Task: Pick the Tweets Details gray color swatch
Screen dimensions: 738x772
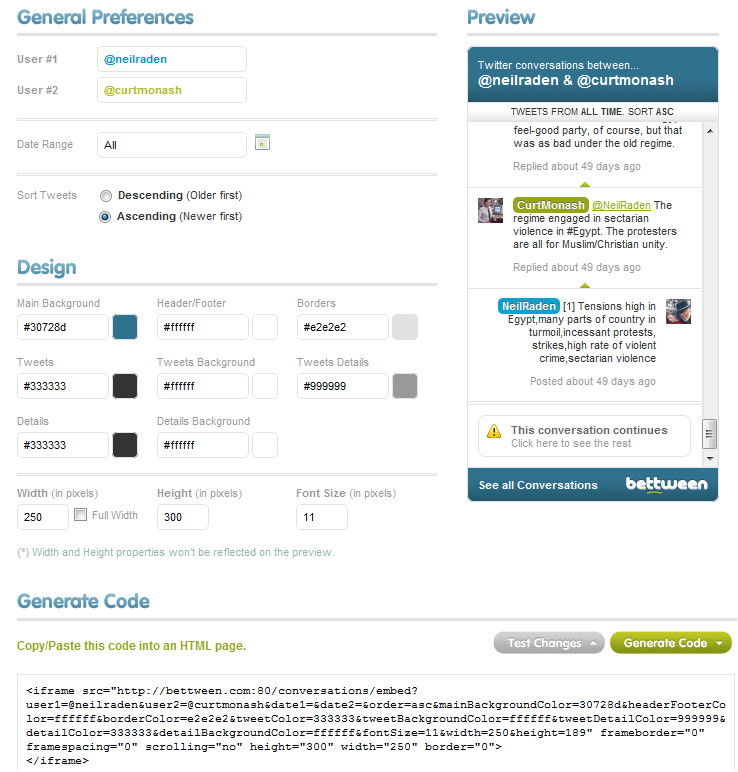Action: click(405, 386)
